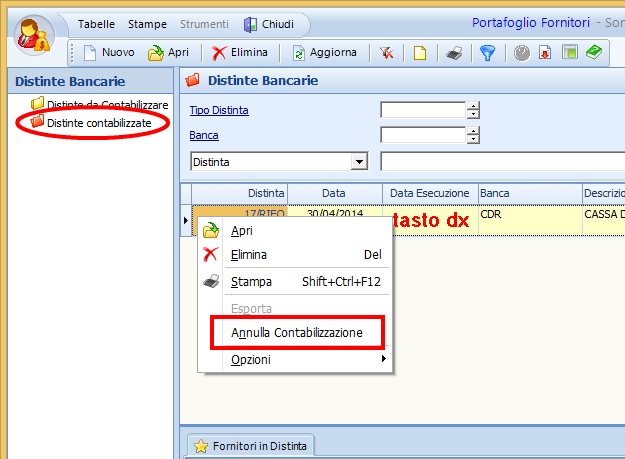The image size is (625, 459).
Task: Click the Banca link label
Action: click(204, 135)
